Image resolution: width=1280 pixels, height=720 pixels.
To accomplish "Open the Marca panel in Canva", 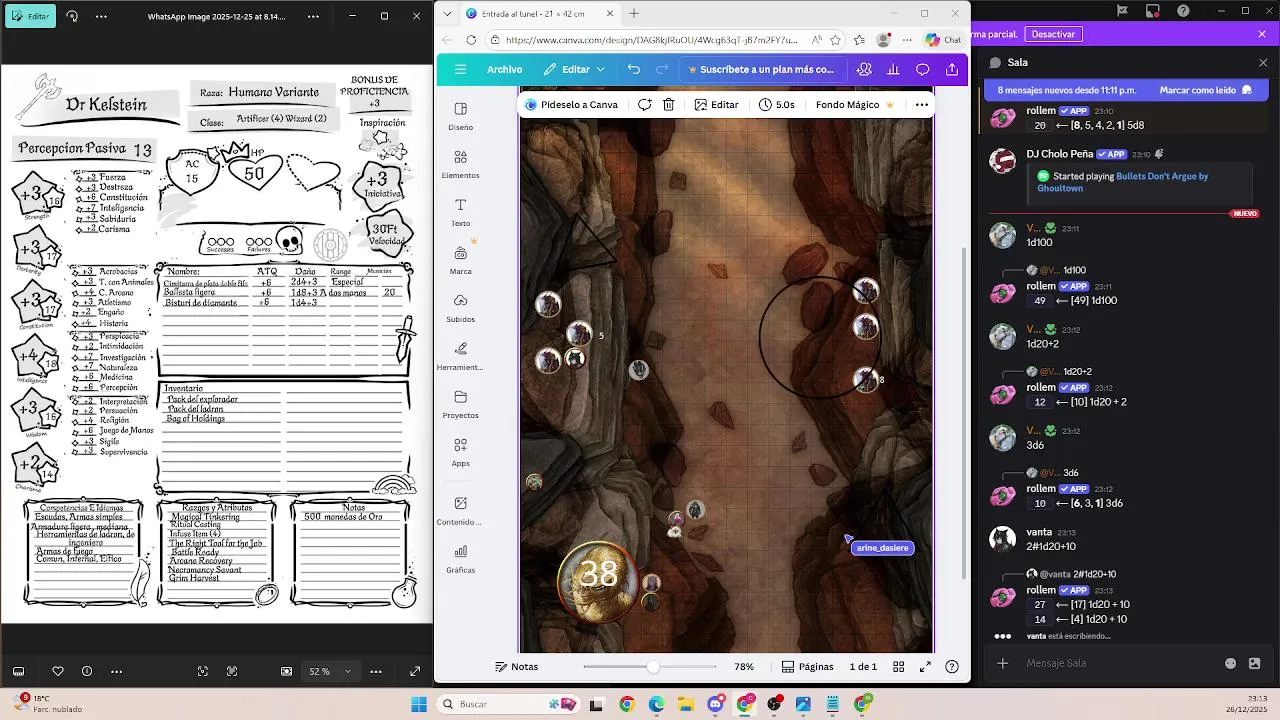I will pos(460,260).
